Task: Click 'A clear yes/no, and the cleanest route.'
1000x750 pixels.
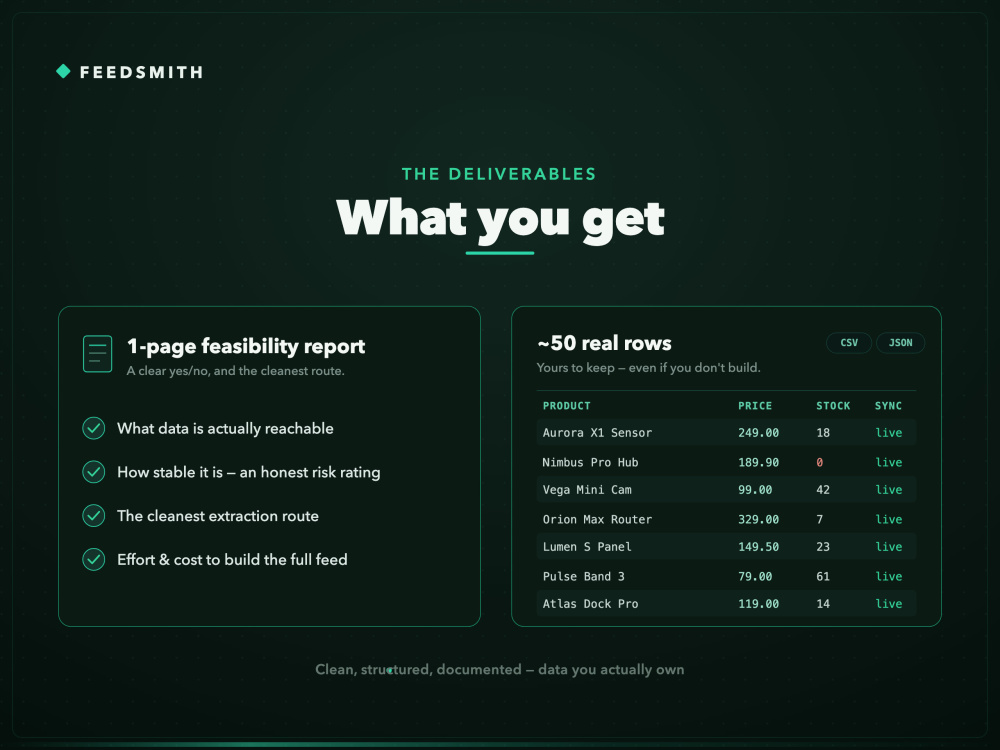Action: coord(235,371)
